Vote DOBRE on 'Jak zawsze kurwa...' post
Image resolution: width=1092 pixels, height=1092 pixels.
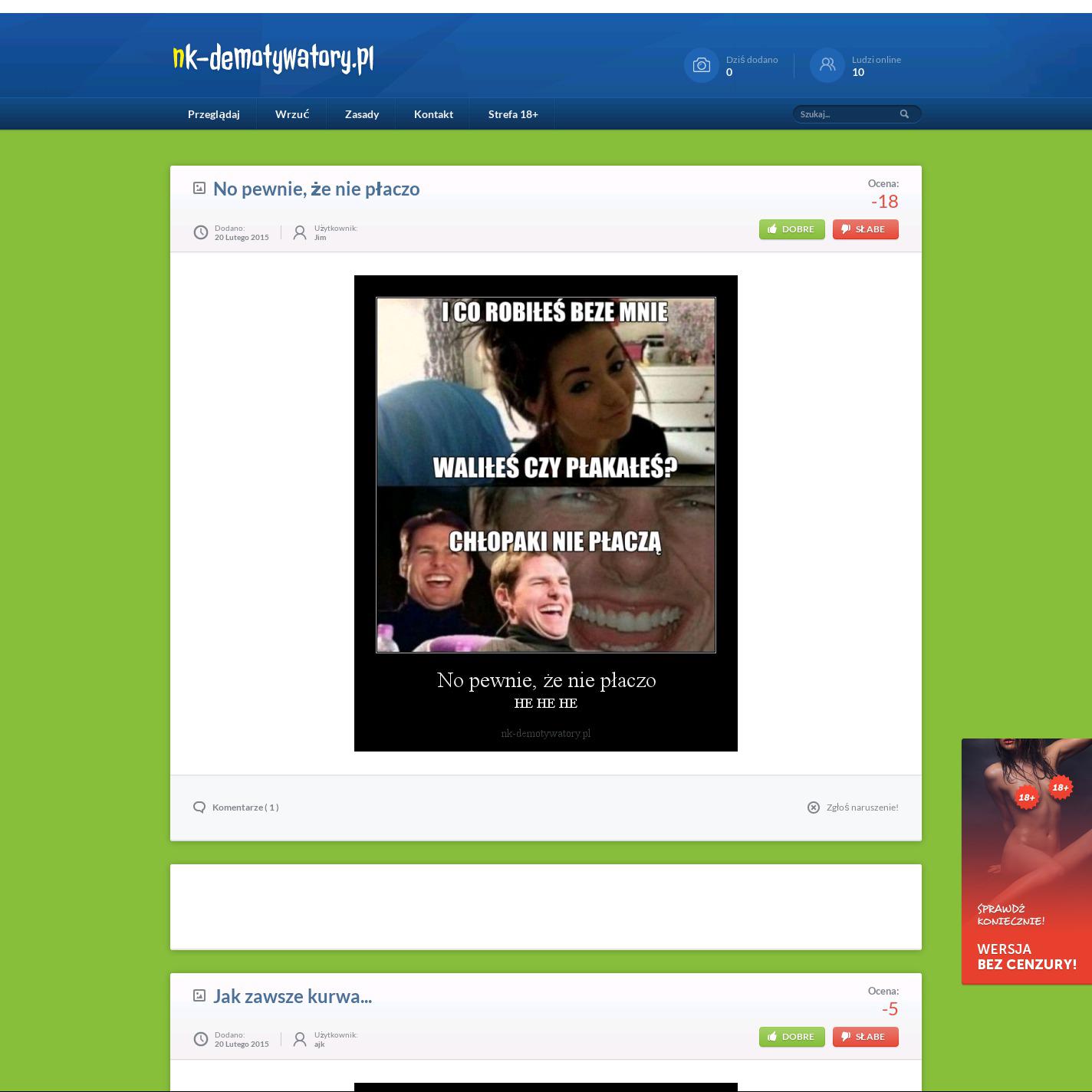click(791, 1037)
